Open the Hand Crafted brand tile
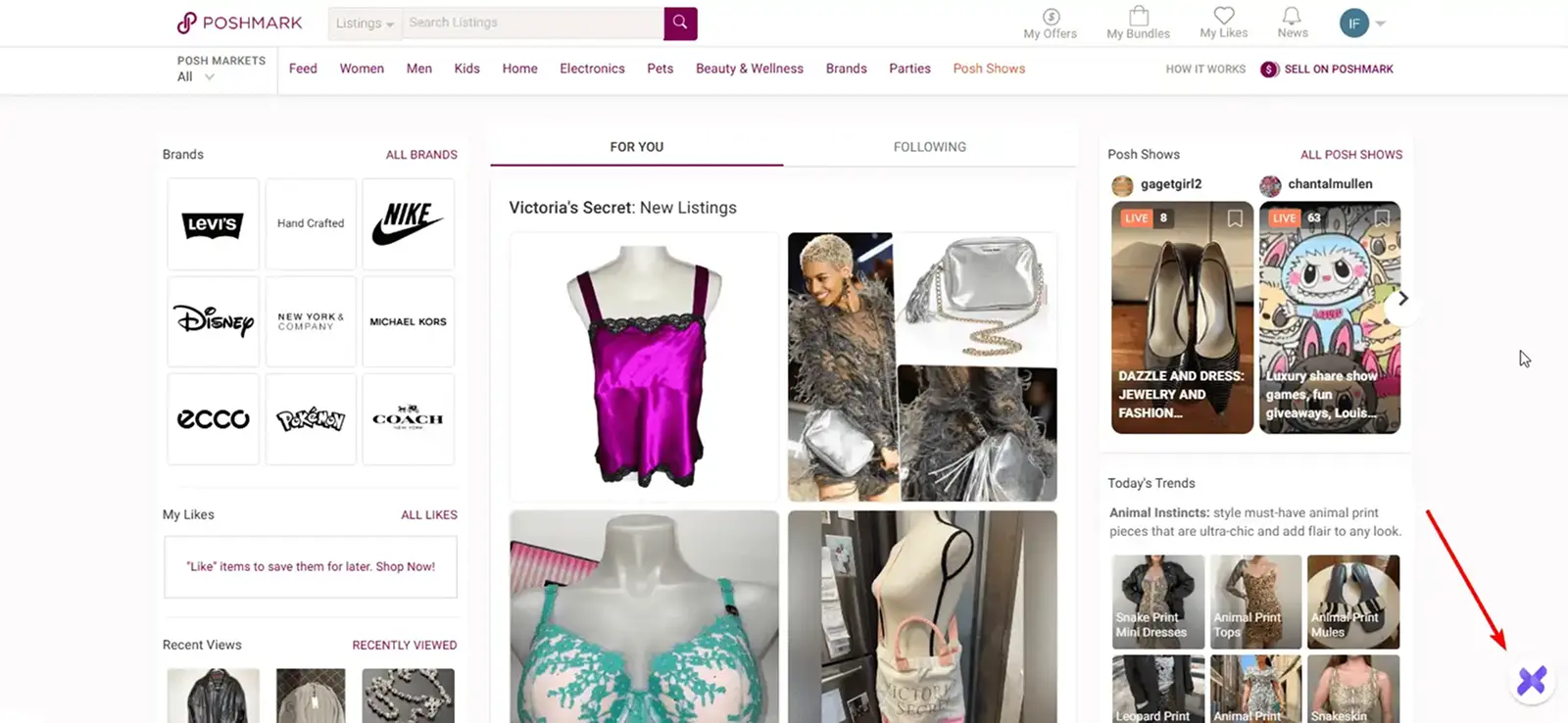The height and width of the screenshot is (723, 1568). (x=311, y=224)
